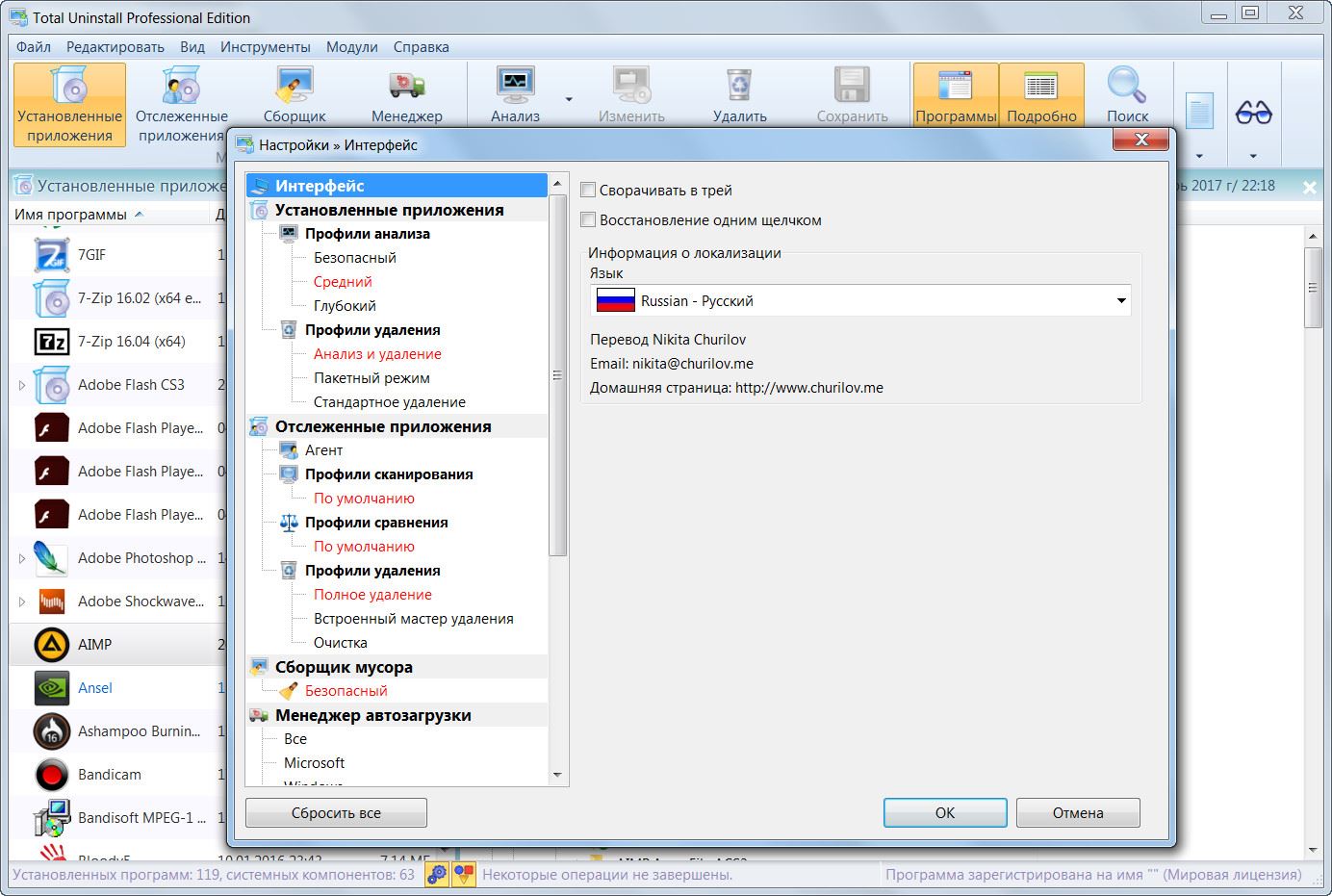1332x896 pixels.
Task: Open the Язык language dropdown
Action: click(860, 301)
